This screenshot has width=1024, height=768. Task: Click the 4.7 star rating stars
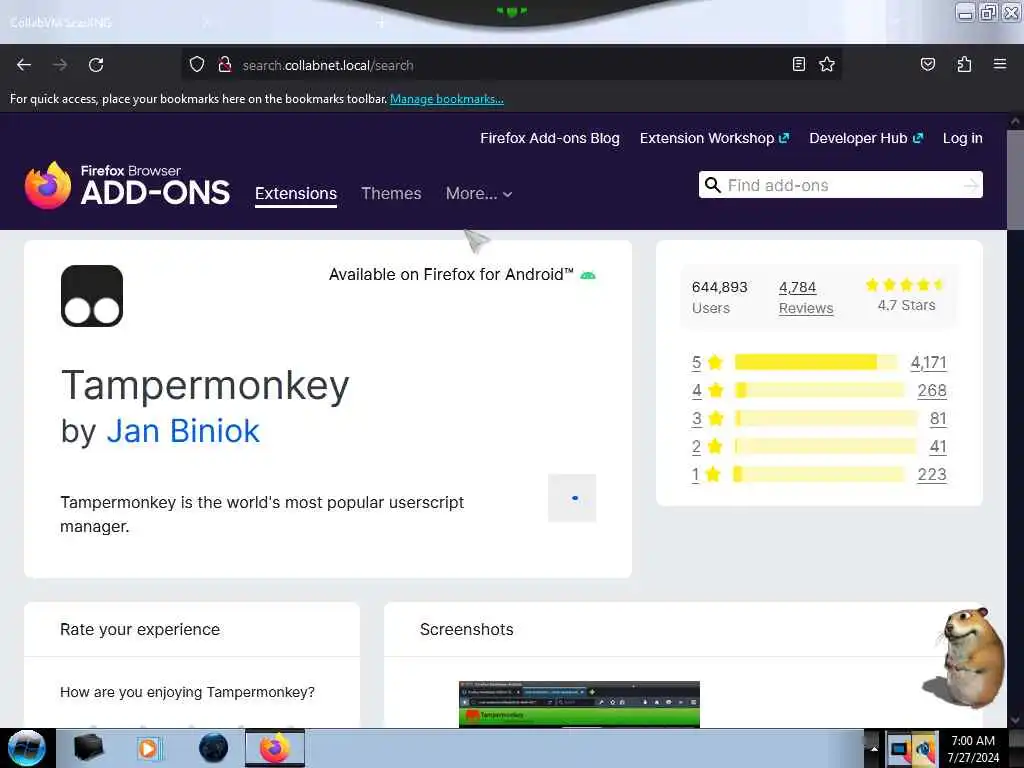[905, 285]
